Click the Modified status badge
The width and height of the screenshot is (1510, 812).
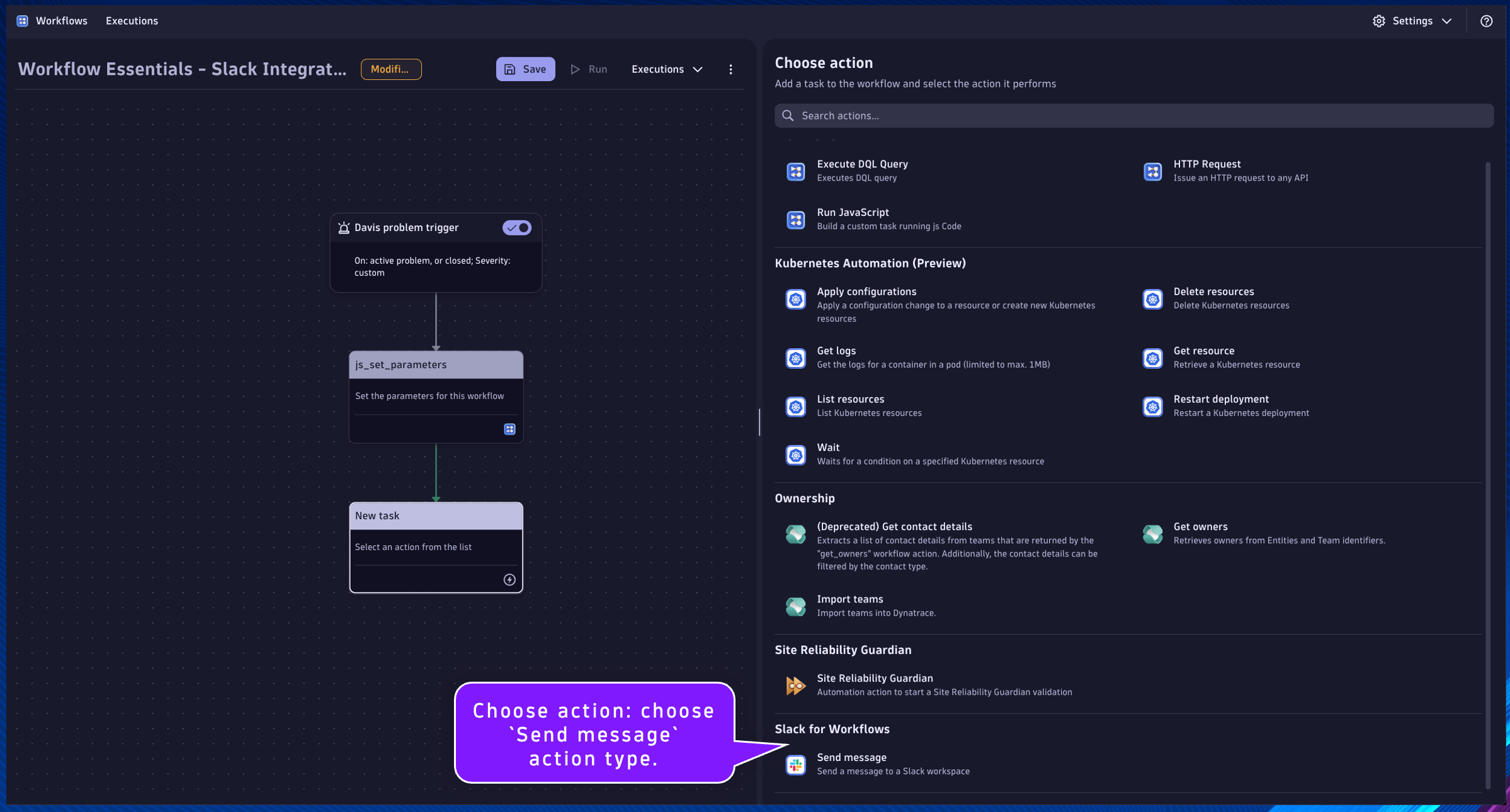point(390,69)
